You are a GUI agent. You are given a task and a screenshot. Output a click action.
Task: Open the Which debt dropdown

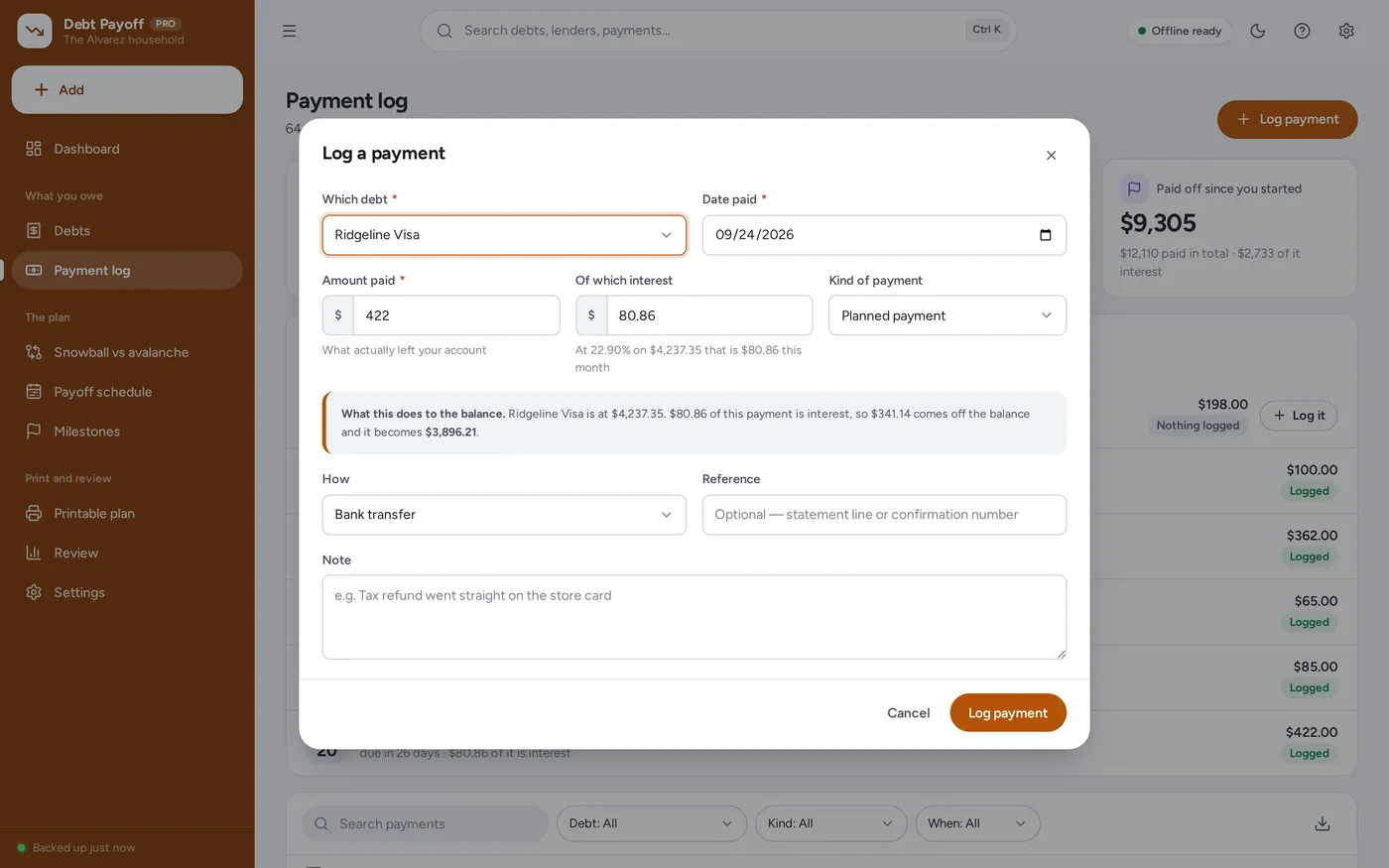click(x=504, y=235)
